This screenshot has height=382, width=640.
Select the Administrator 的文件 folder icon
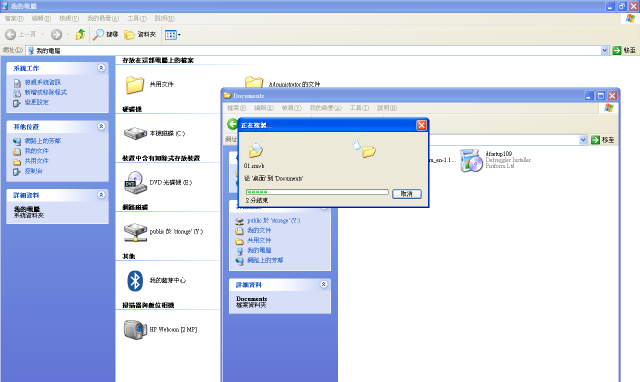coord(254,82)
